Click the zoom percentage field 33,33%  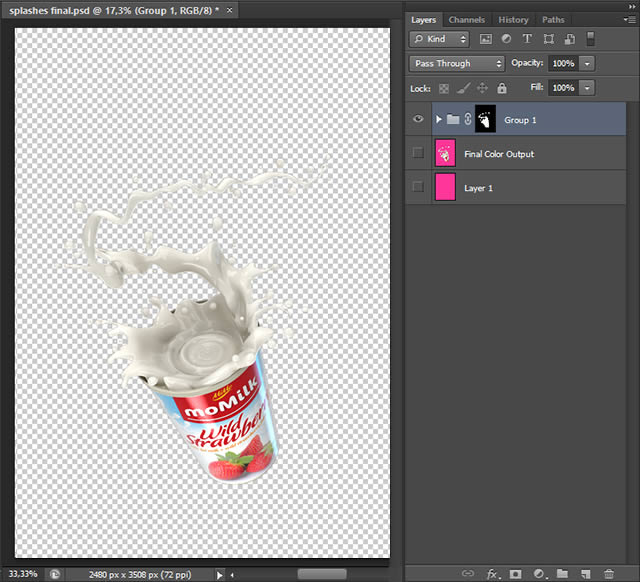pyautogui.click(x=23, y=574)
